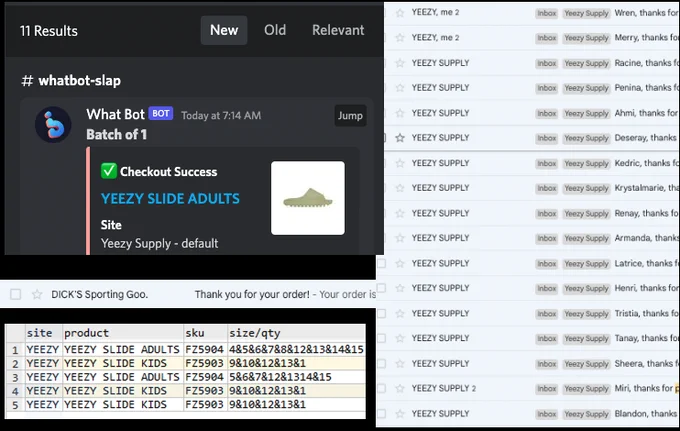Select spreadsheet row number 5
The width and height of the screenshot is (680, 431).
coord(15,405)
